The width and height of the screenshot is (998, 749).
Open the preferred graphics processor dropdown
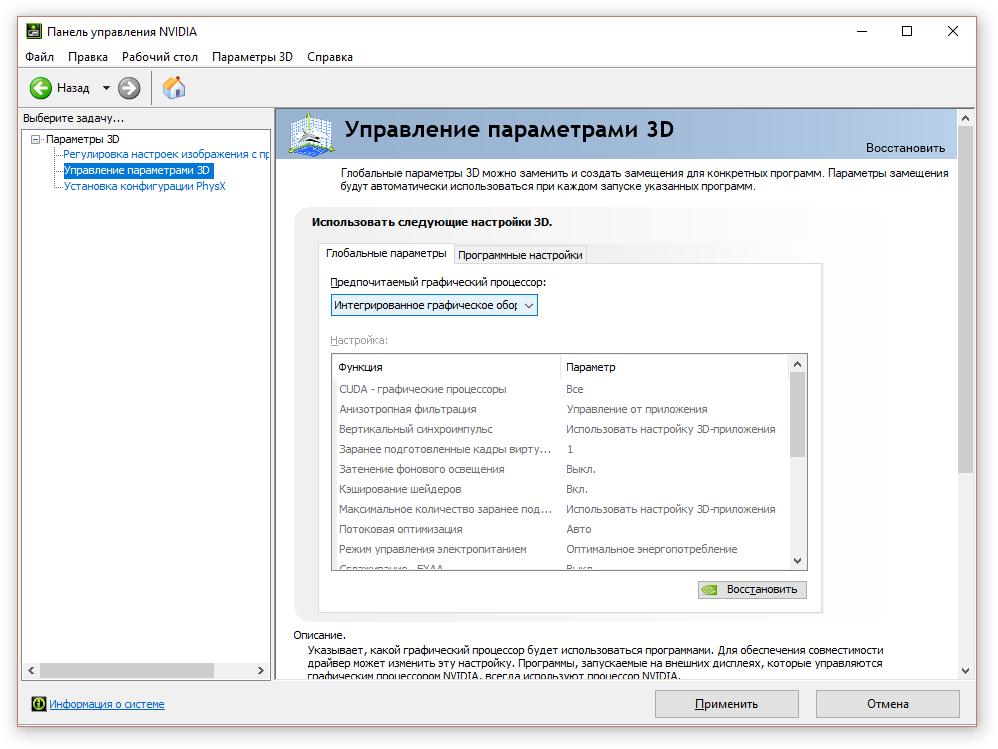click(x=434, y=305)
